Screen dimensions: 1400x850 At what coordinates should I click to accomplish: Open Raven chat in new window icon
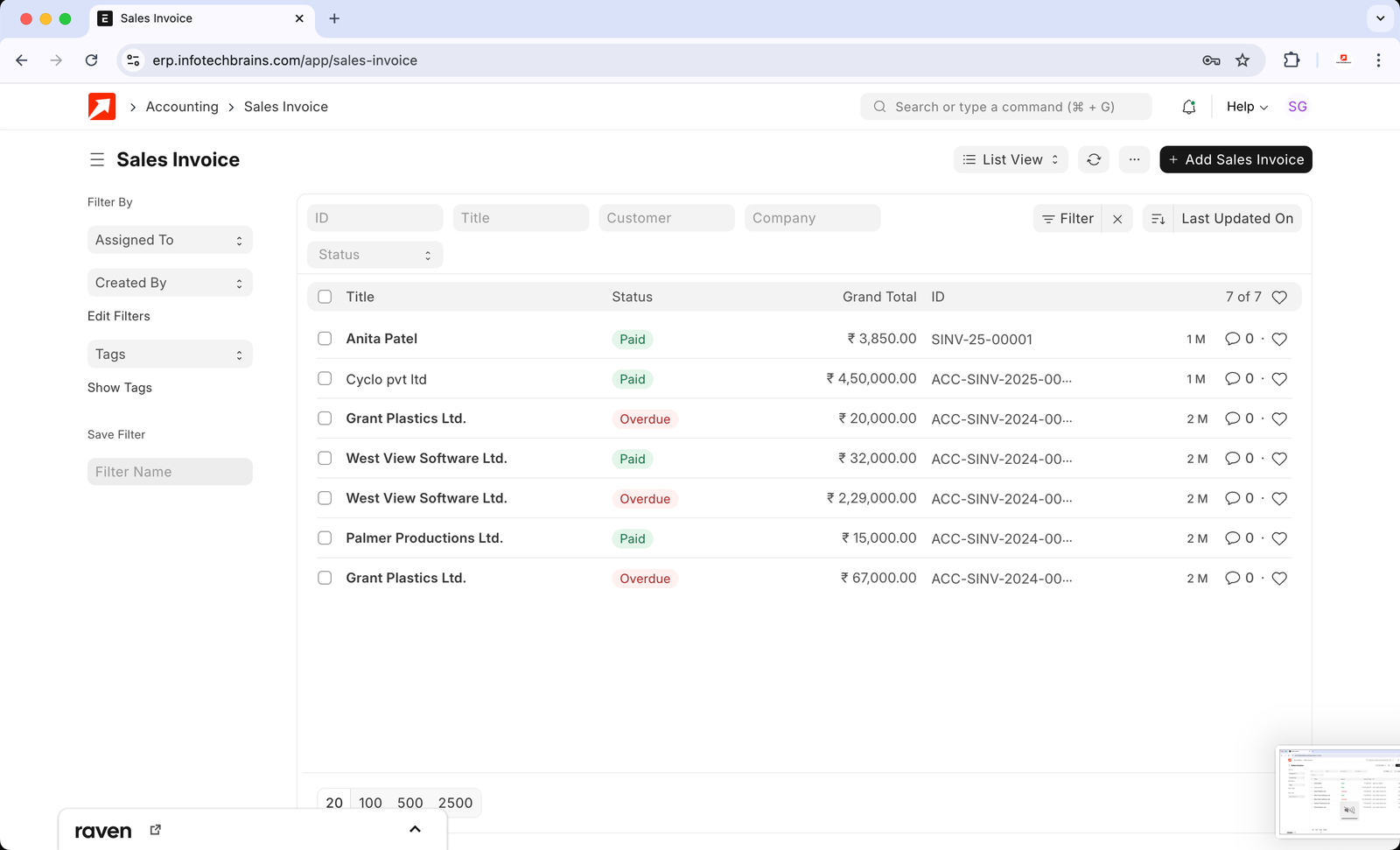[x=156, y=830]
